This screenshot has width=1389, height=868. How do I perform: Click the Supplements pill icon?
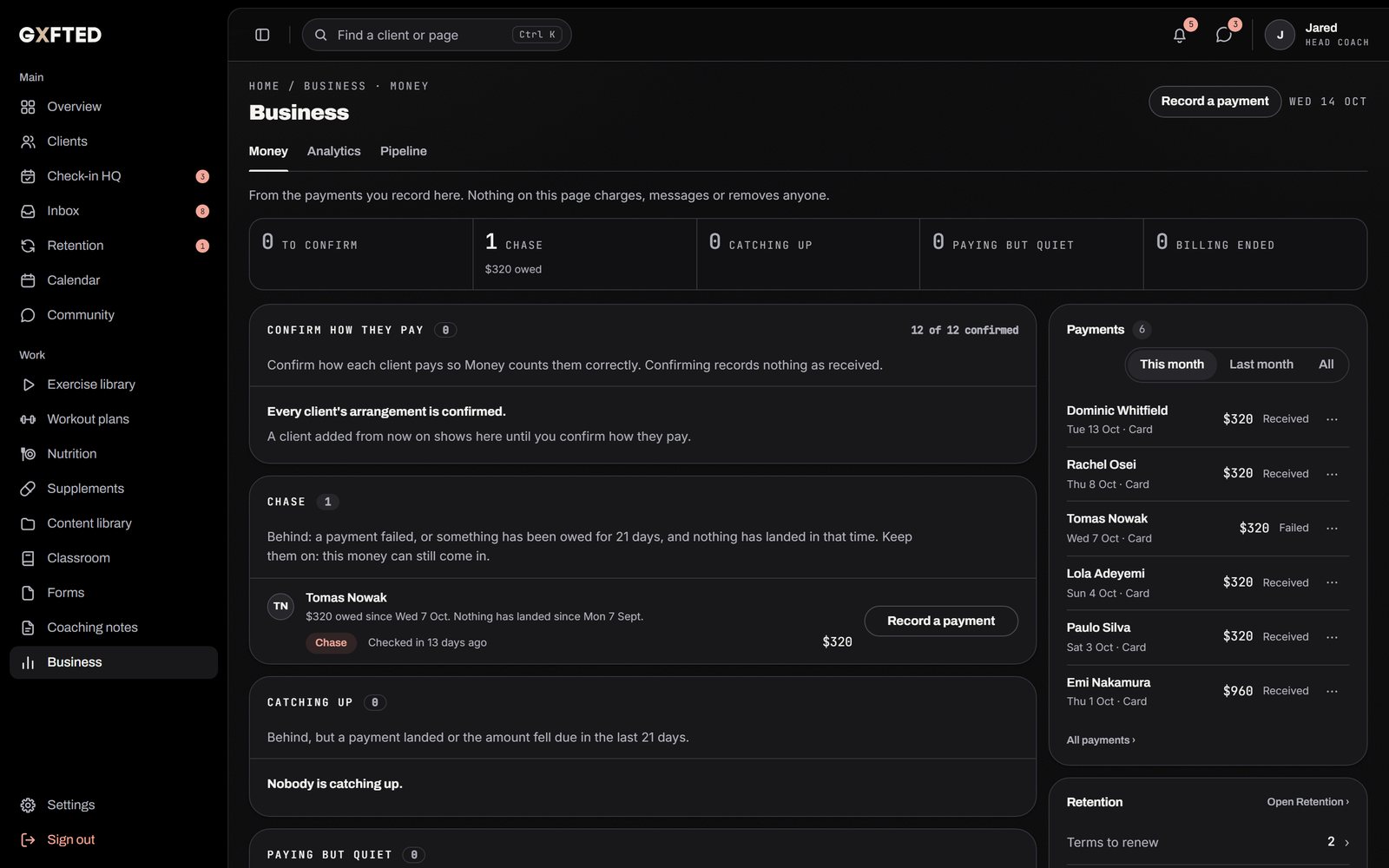coord(28,489)
